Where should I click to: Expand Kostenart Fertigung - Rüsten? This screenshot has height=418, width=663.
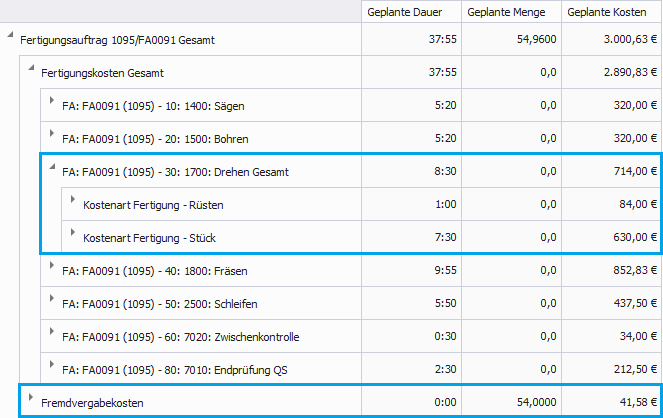(73, 203)
